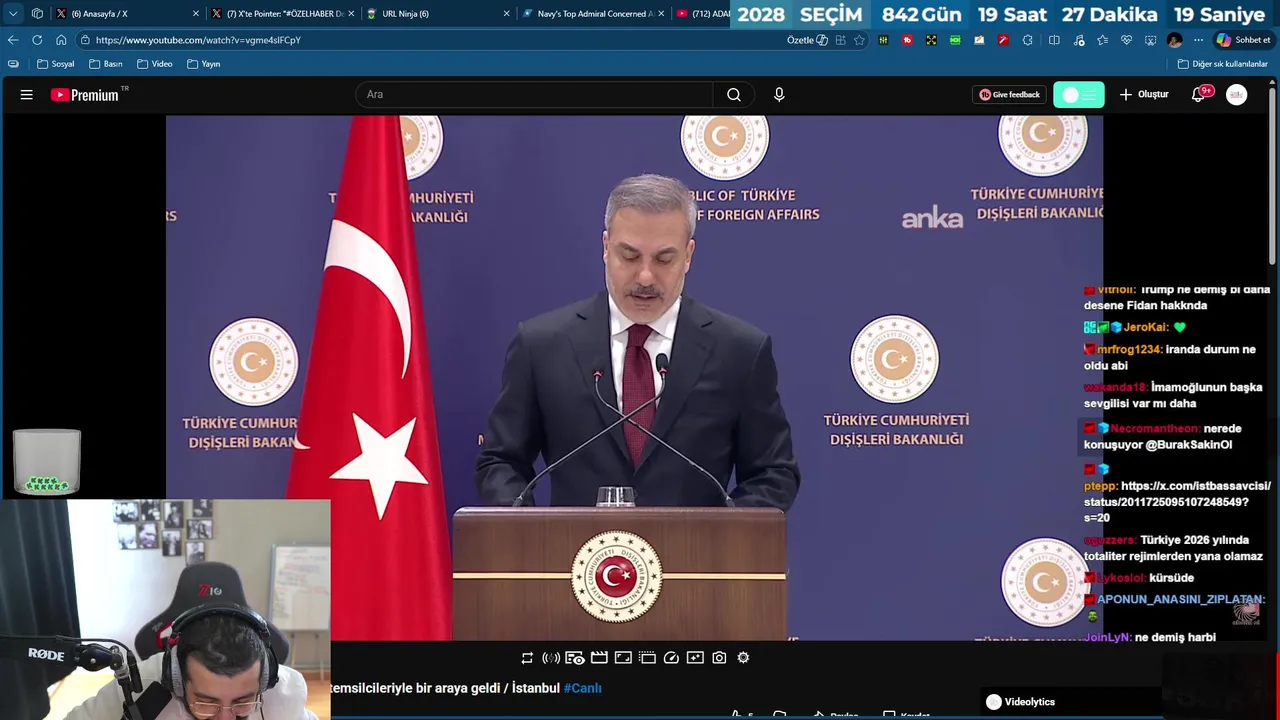
Task: Open enhancer settings gear below video
Action: coord(743,658)
